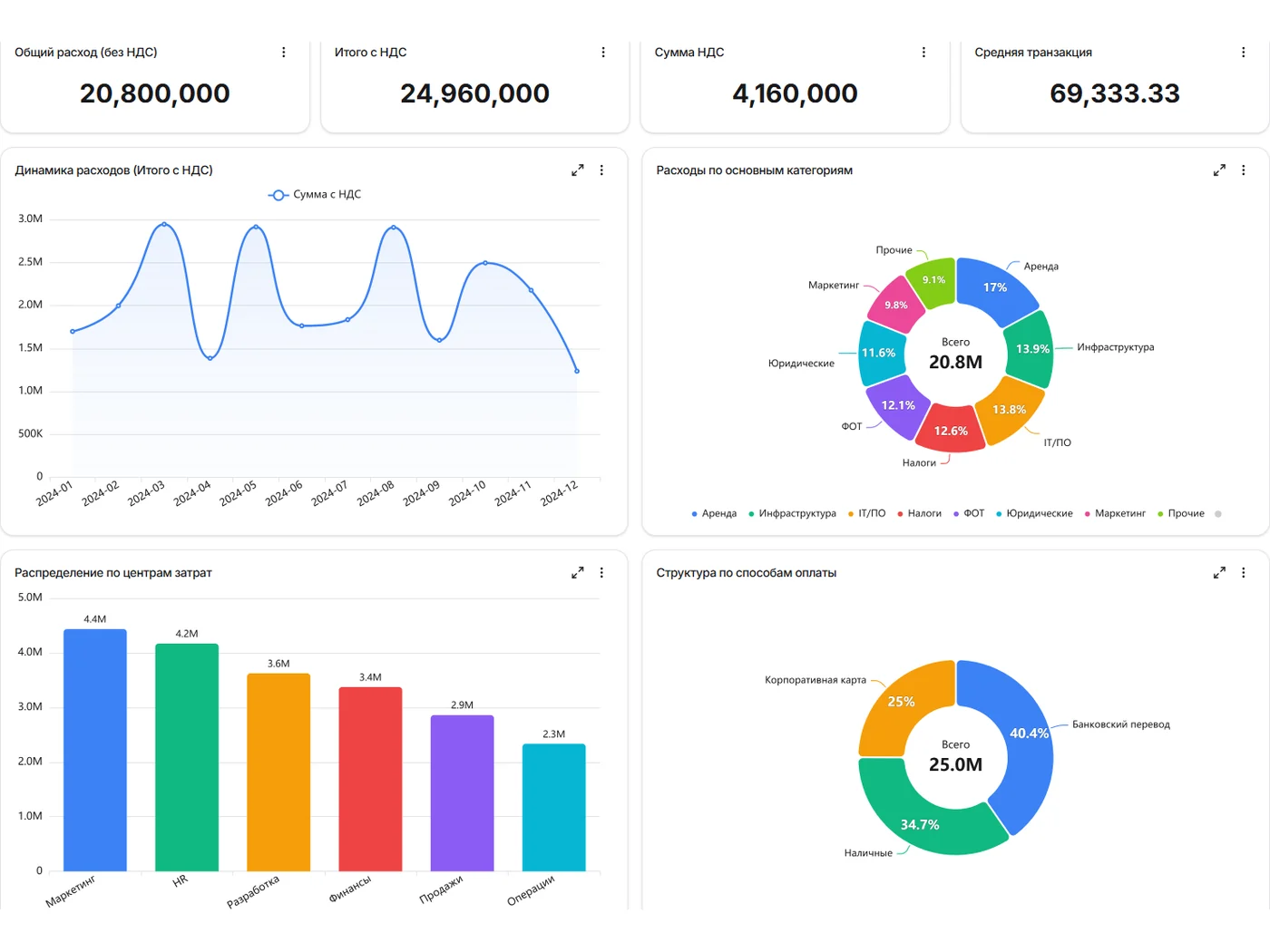Click the Инфраструктура callout label beside the donut
The width and height of the screenshot is (1270, 952).
[x=1116, y=347]
